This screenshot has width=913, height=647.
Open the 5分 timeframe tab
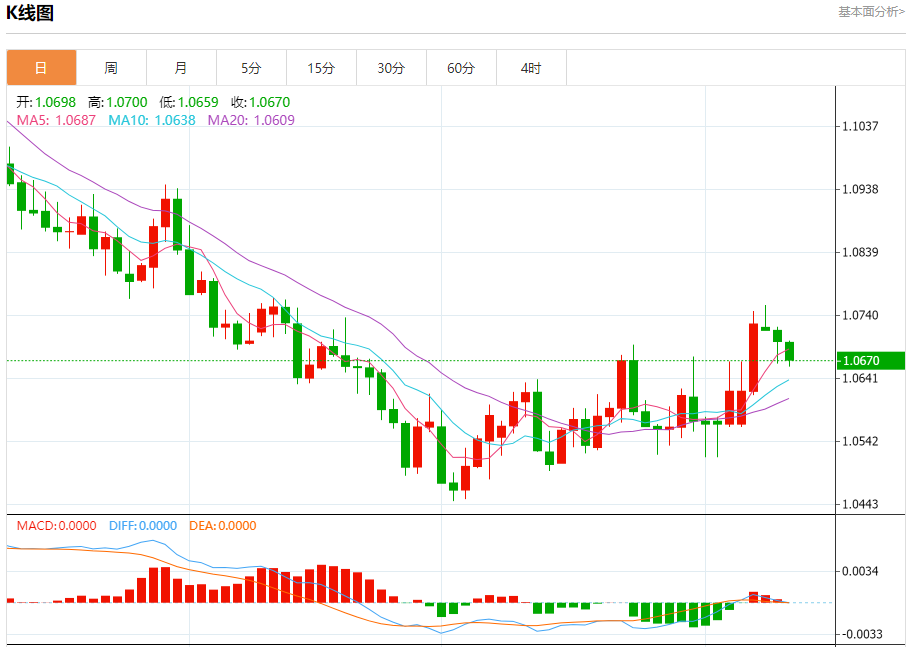pos(251,68)
